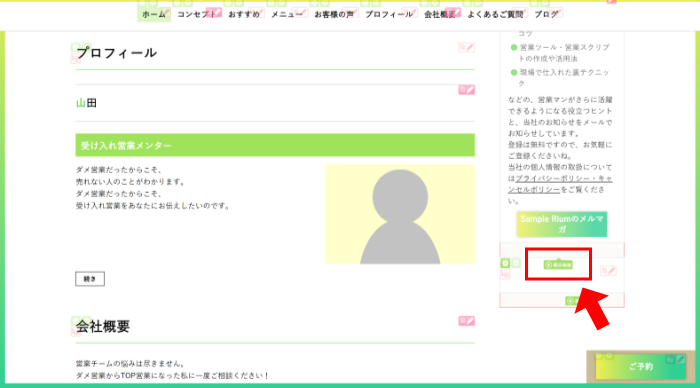This screenshot has height=388, width=700.
Task: Click the pink edit icon beside 会社概要
Action: [x=467, y=321]
